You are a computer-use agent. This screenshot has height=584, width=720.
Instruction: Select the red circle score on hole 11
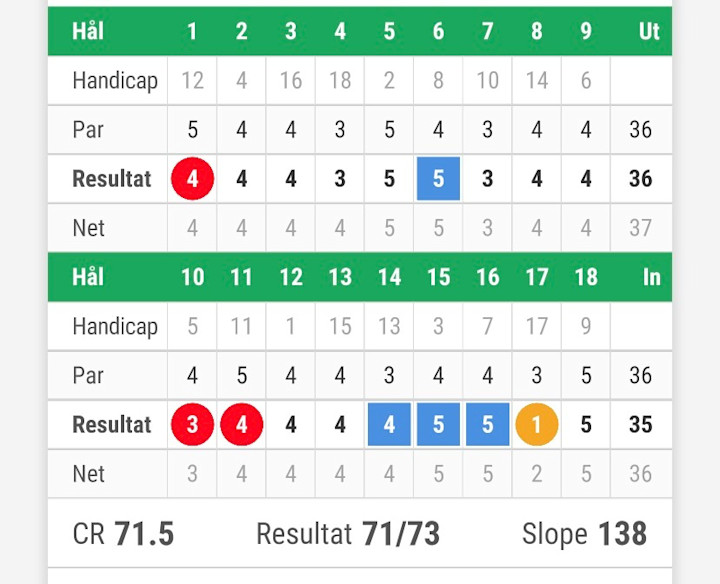pos(242,425)
